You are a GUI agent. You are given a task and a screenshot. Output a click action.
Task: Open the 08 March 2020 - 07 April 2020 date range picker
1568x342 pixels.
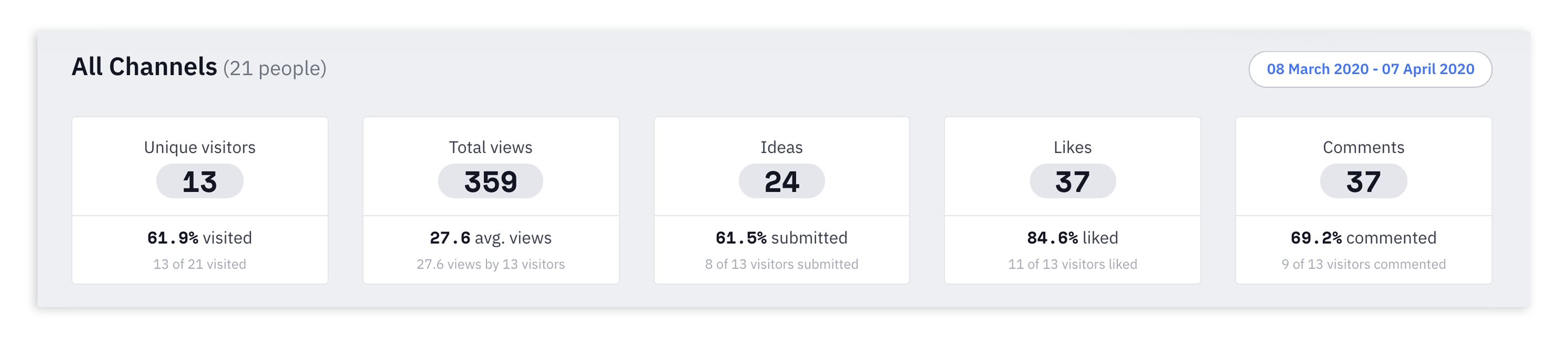coord(1370,69)
